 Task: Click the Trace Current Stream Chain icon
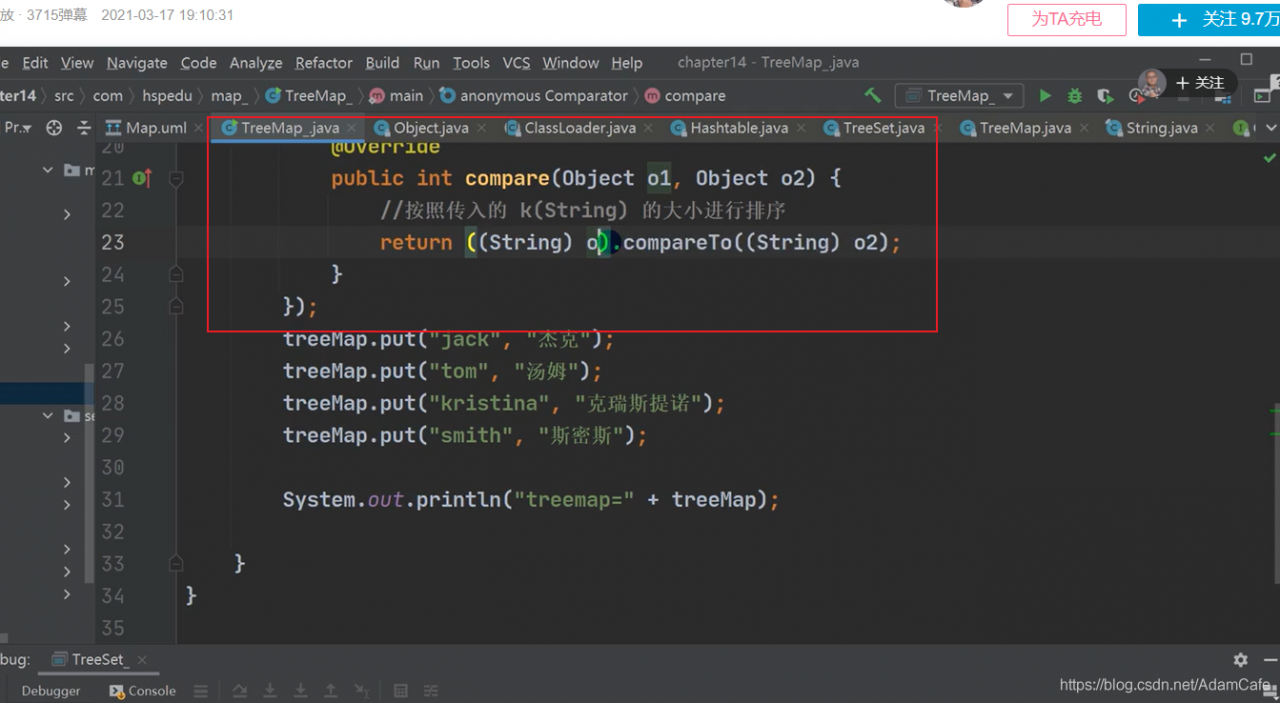pos(431,691)
